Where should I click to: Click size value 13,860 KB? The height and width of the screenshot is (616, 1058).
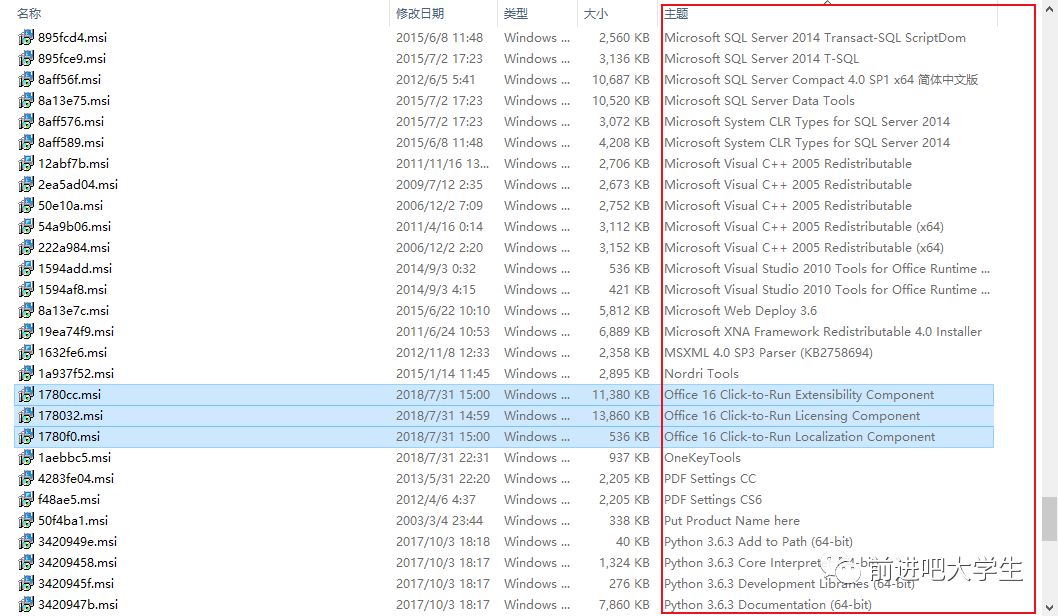coord(621,416)
